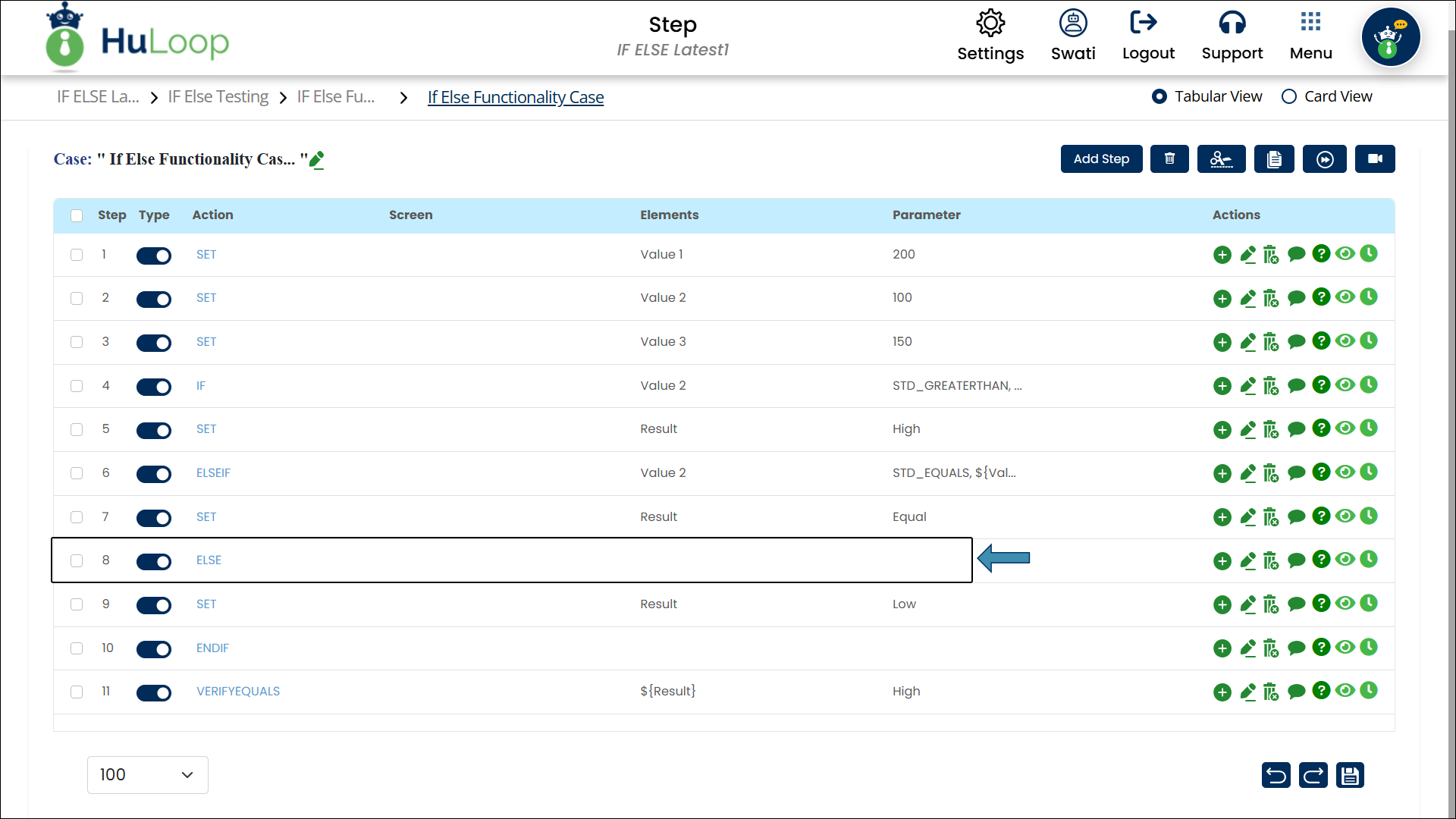The height and width of the screenshot is (819, 1456).
Task: Add a step after ELSE step 8
Action: [1222, 561]
